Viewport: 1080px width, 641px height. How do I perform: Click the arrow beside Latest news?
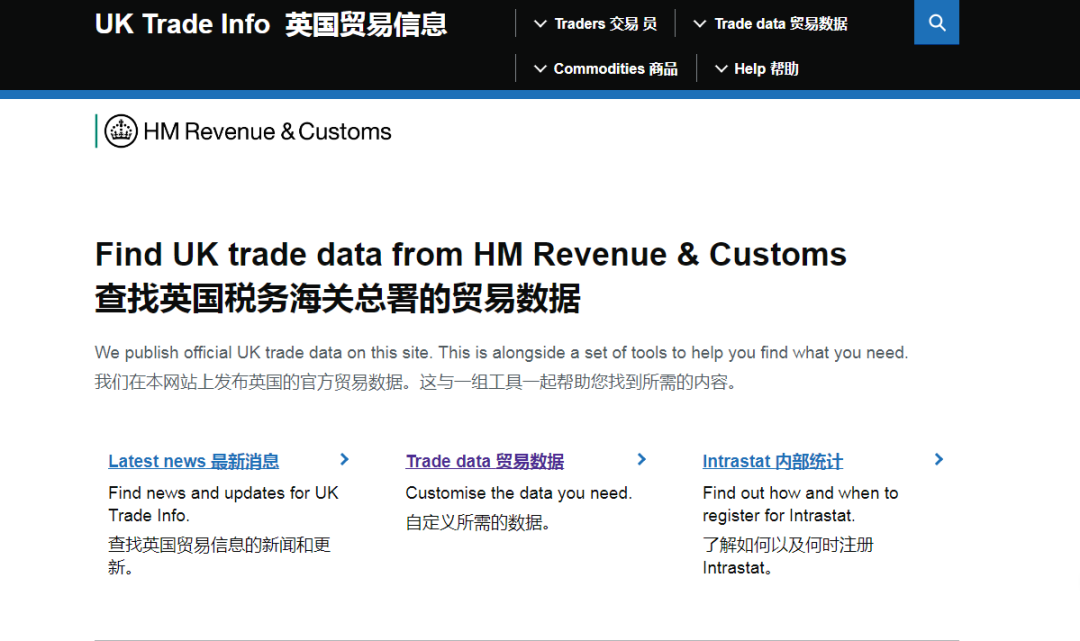(x=344, y=459)
